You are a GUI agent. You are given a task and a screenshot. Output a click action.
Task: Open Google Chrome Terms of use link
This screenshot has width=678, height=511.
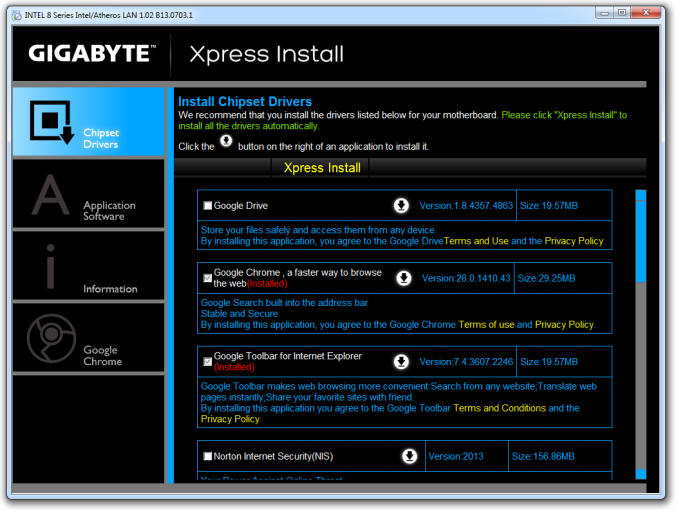click(486, 325)
